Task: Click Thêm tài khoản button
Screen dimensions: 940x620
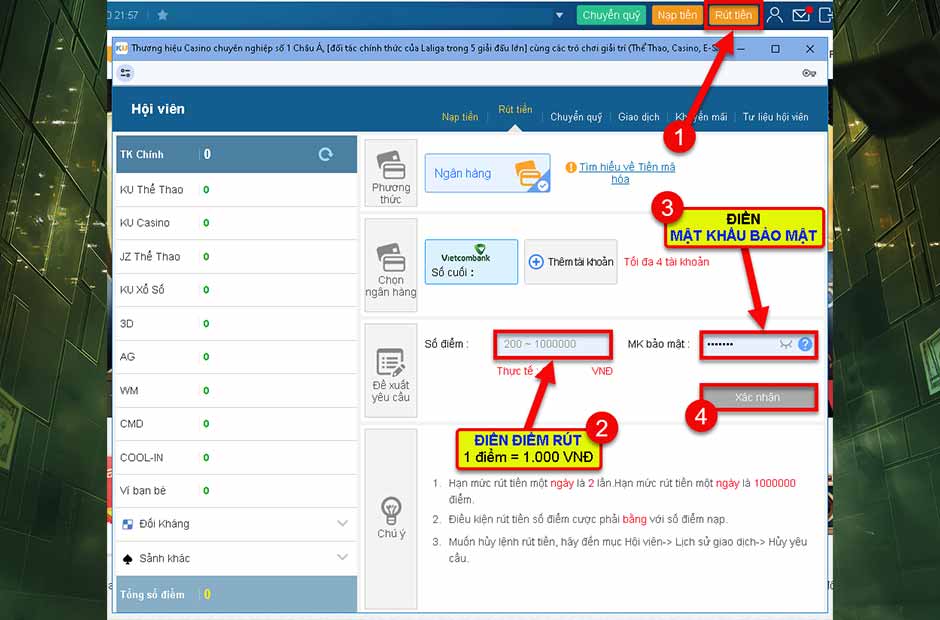Action: (x=571, y=262)
